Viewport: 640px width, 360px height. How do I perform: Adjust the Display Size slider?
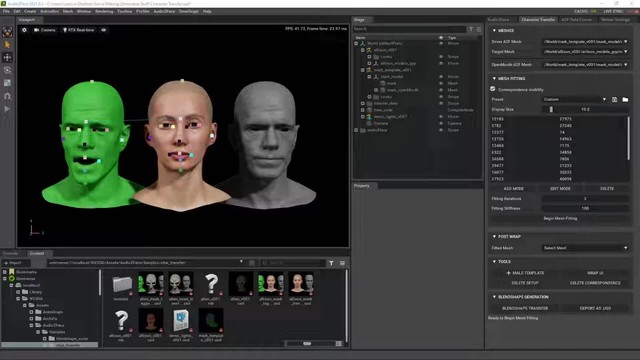pyautogui.click(x=585, y=109)
